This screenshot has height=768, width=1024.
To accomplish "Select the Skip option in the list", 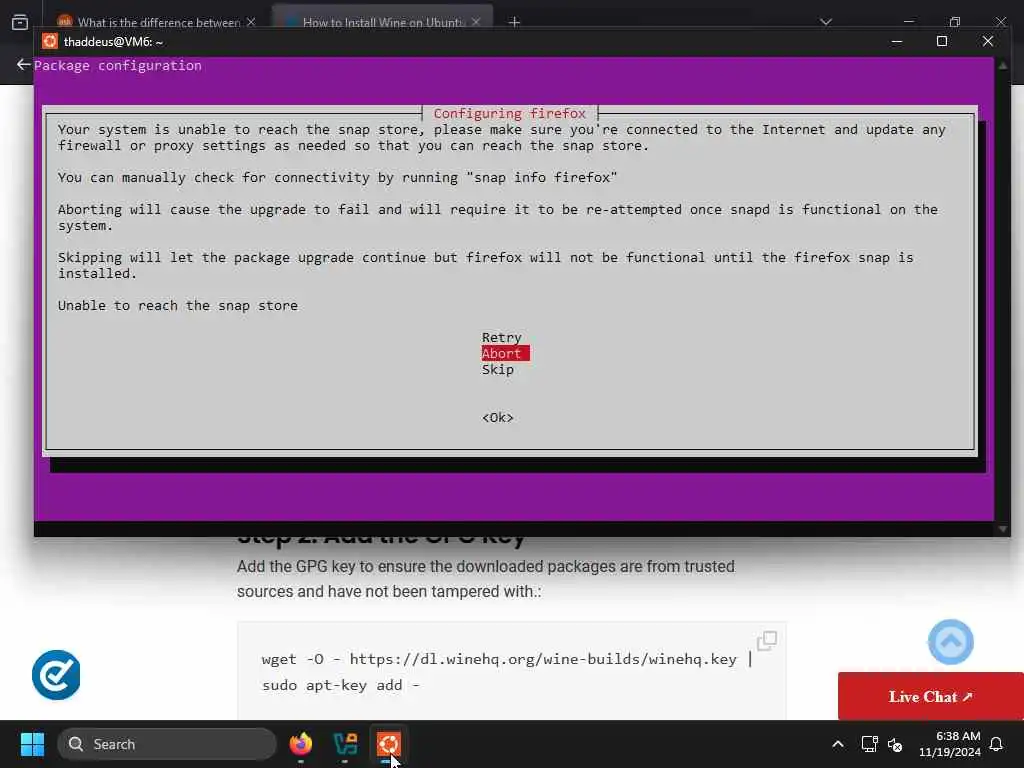I will point(498,370).
